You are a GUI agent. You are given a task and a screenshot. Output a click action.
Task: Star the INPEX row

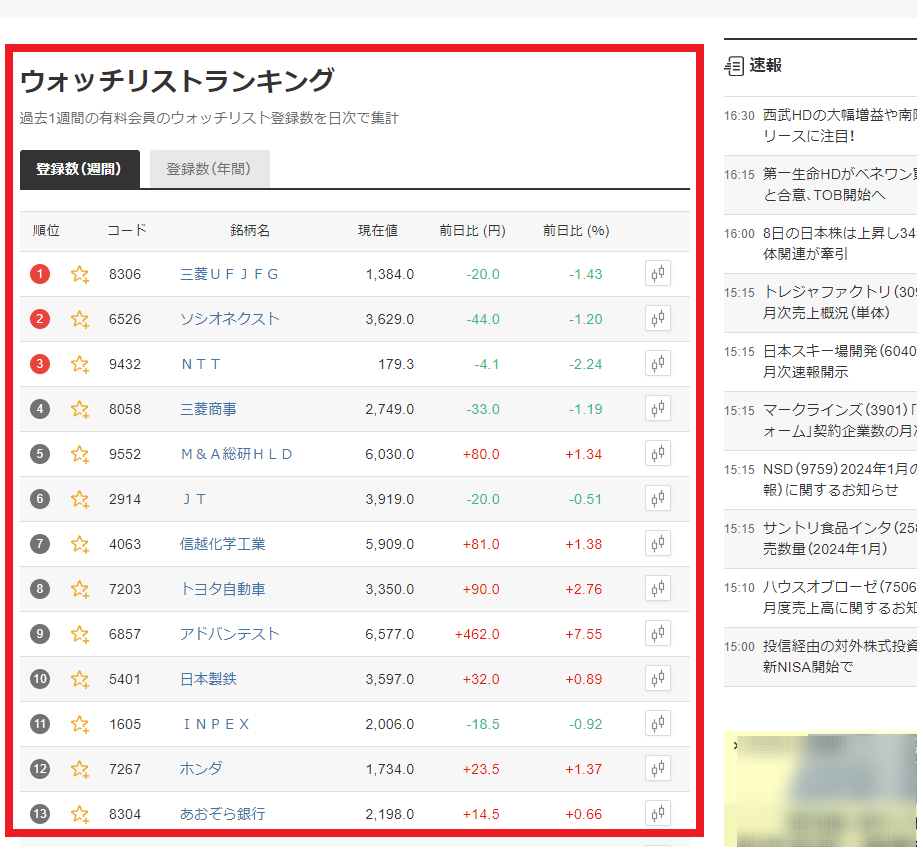pyautogui.click(x=80, y=724)
